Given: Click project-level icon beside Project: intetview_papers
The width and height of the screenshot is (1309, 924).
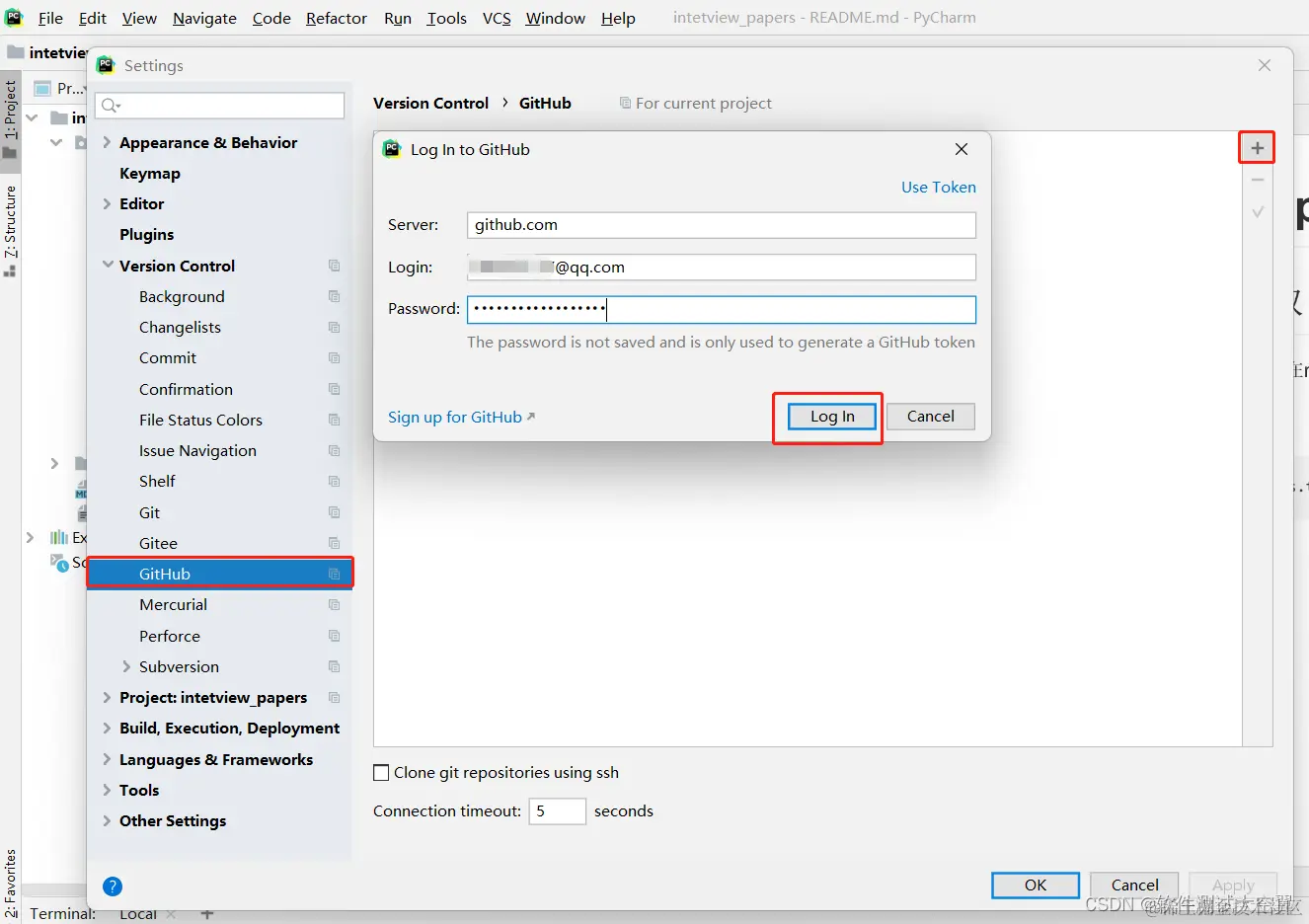Looking at the screenshot, I should point(334,697).
